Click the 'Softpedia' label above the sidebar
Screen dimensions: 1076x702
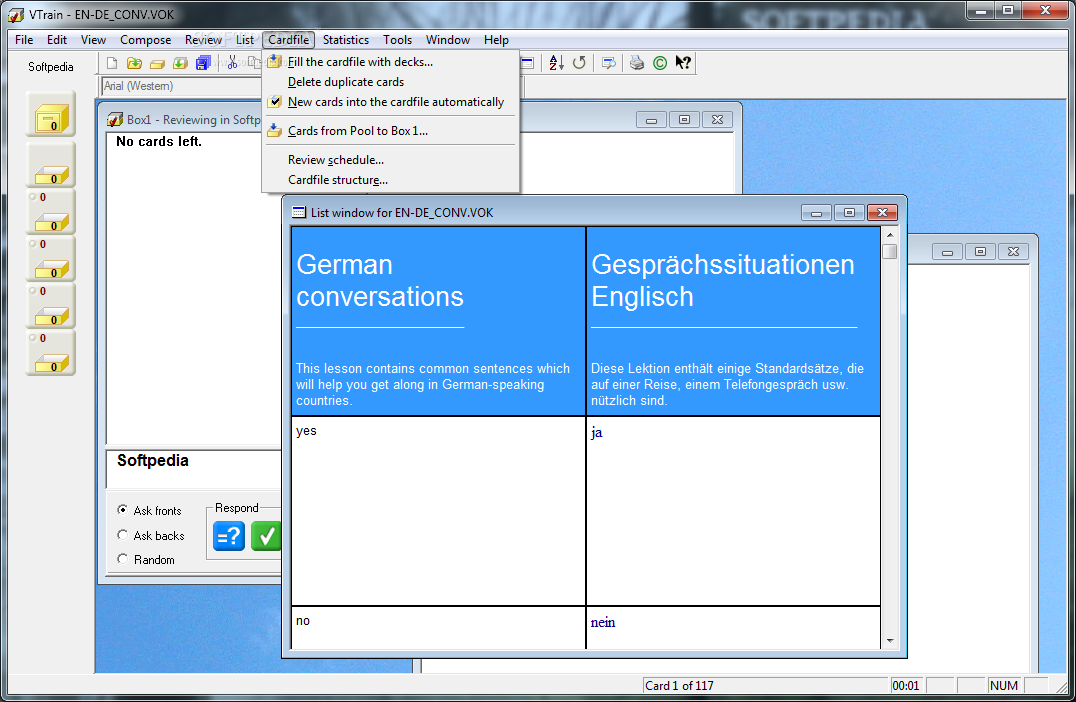pyautogui.click(x=51, y=67)
